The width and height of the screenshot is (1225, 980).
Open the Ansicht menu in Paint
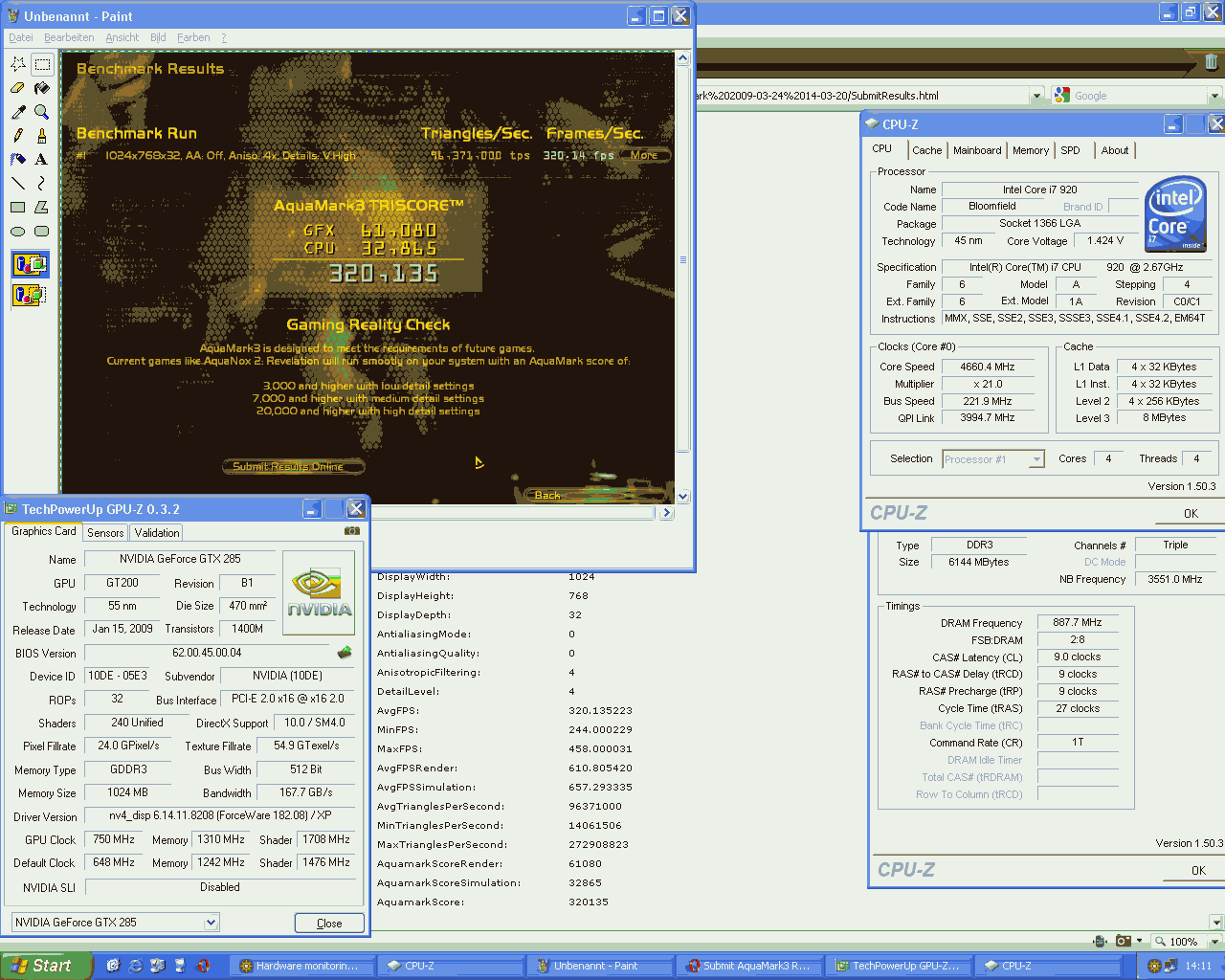tap(122, 37)
